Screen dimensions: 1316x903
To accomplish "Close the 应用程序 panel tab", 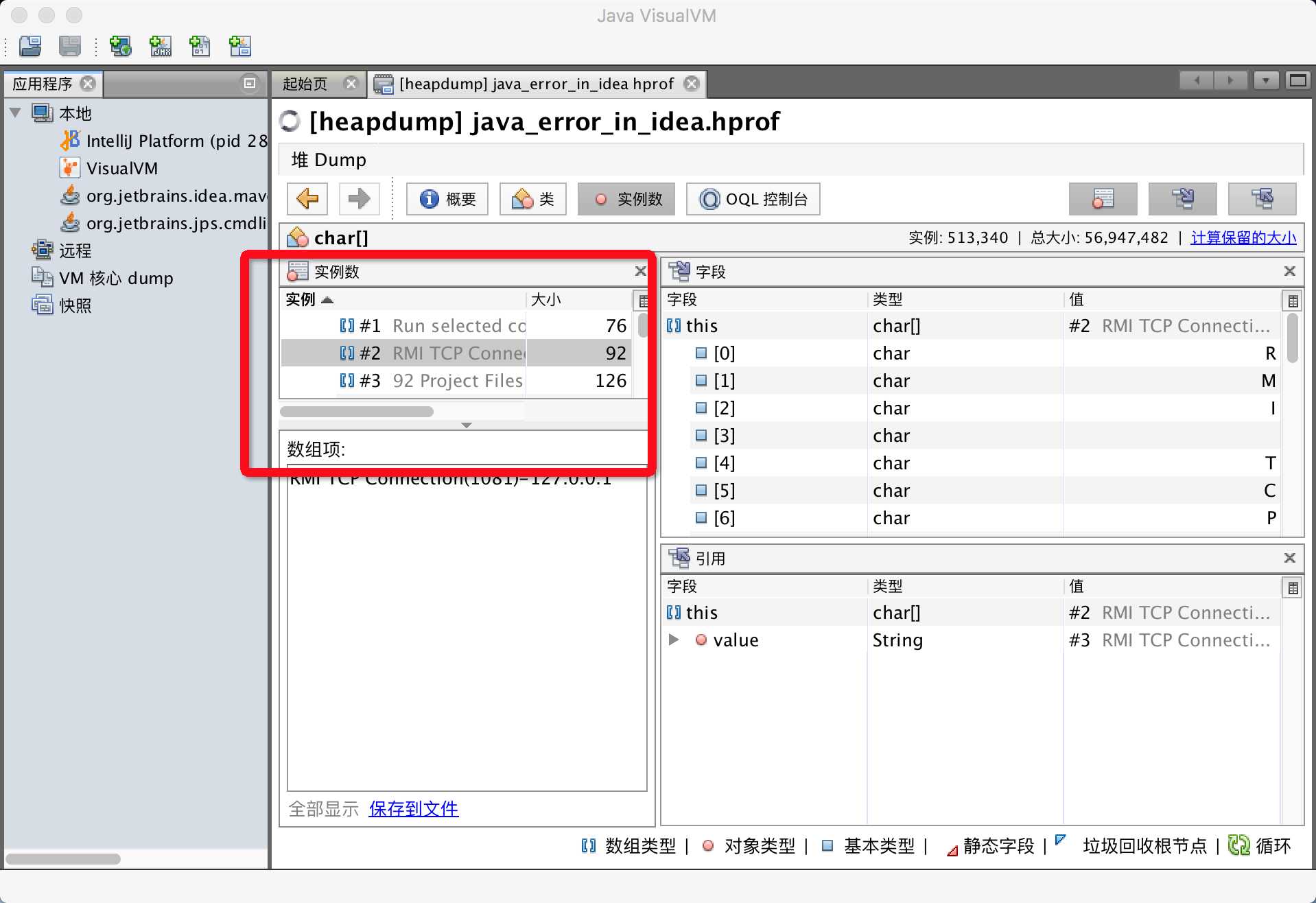I will click(88, 84).
